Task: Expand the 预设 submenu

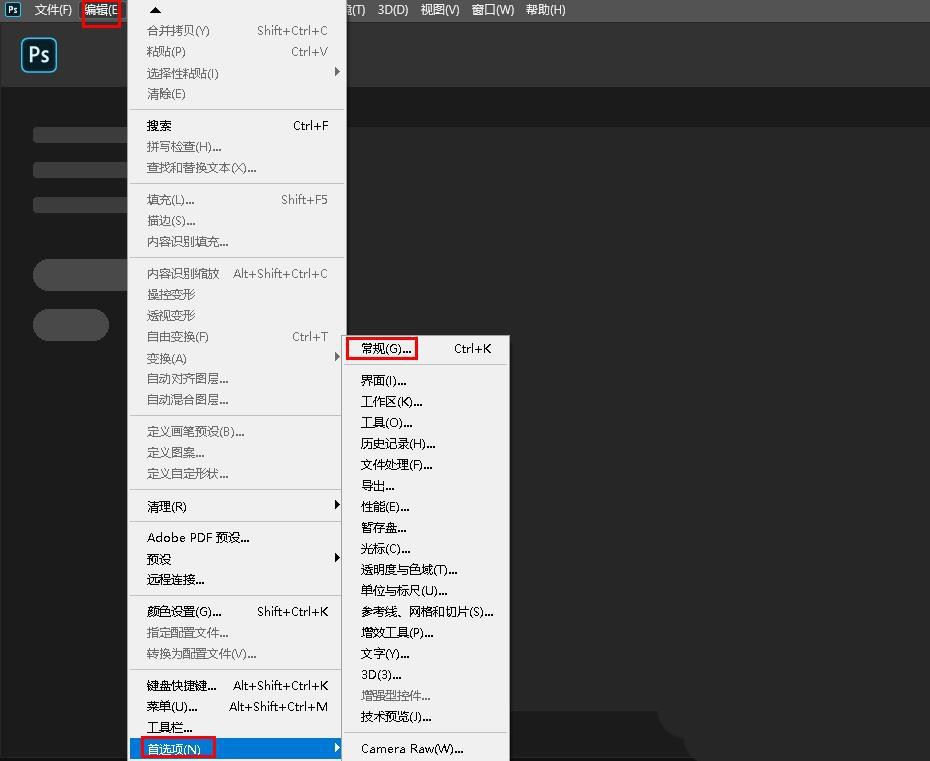Action: 337,558
